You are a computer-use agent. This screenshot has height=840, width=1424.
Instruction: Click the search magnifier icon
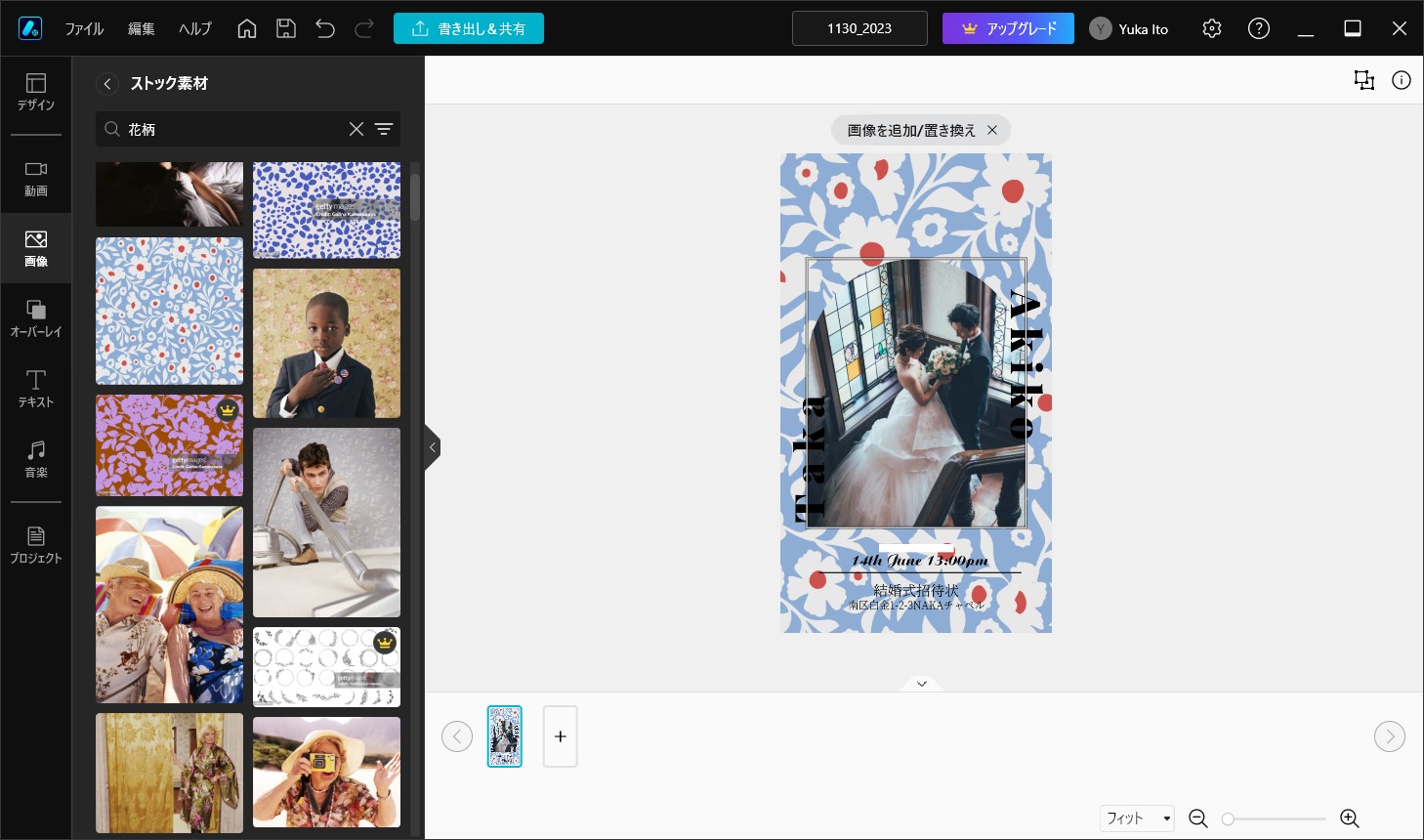112,129
